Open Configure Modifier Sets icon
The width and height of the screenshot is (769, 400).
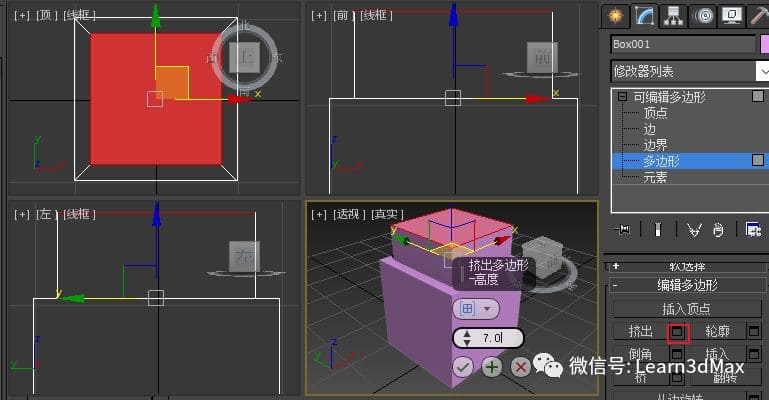[x=753, y=229]
